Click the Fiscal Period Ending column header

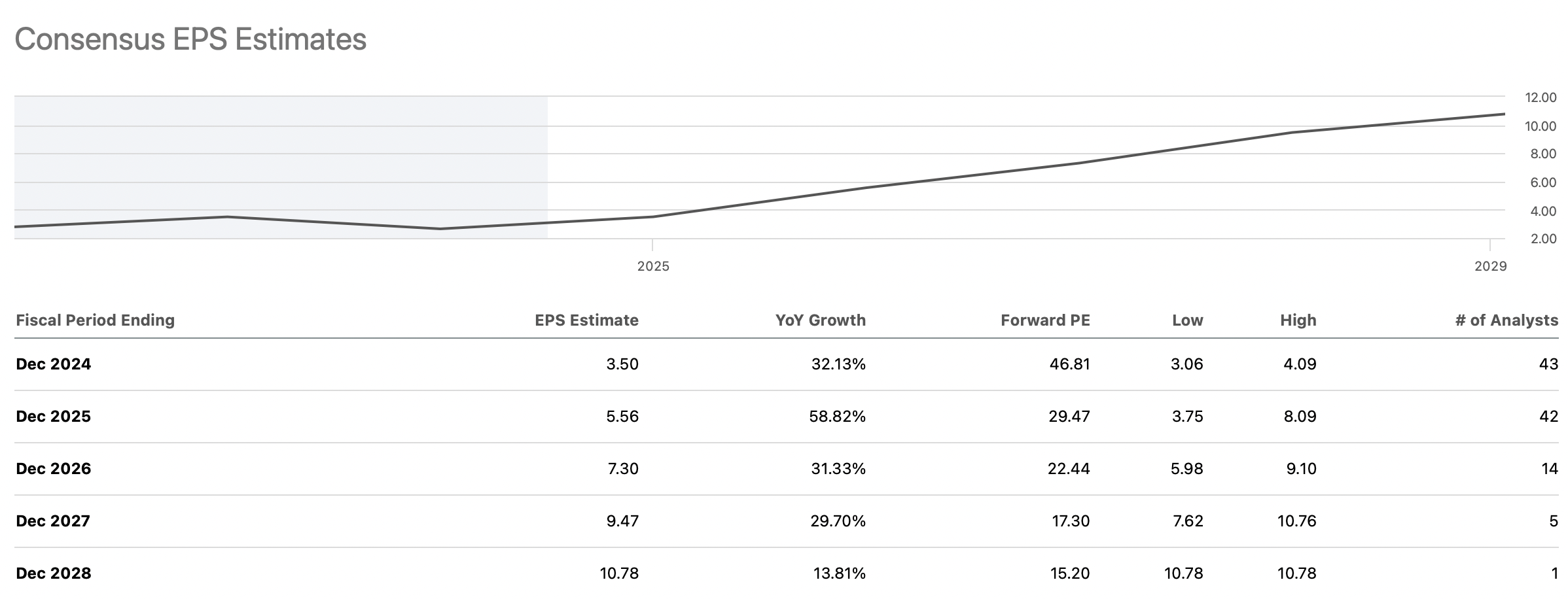(x=95, y=320)
